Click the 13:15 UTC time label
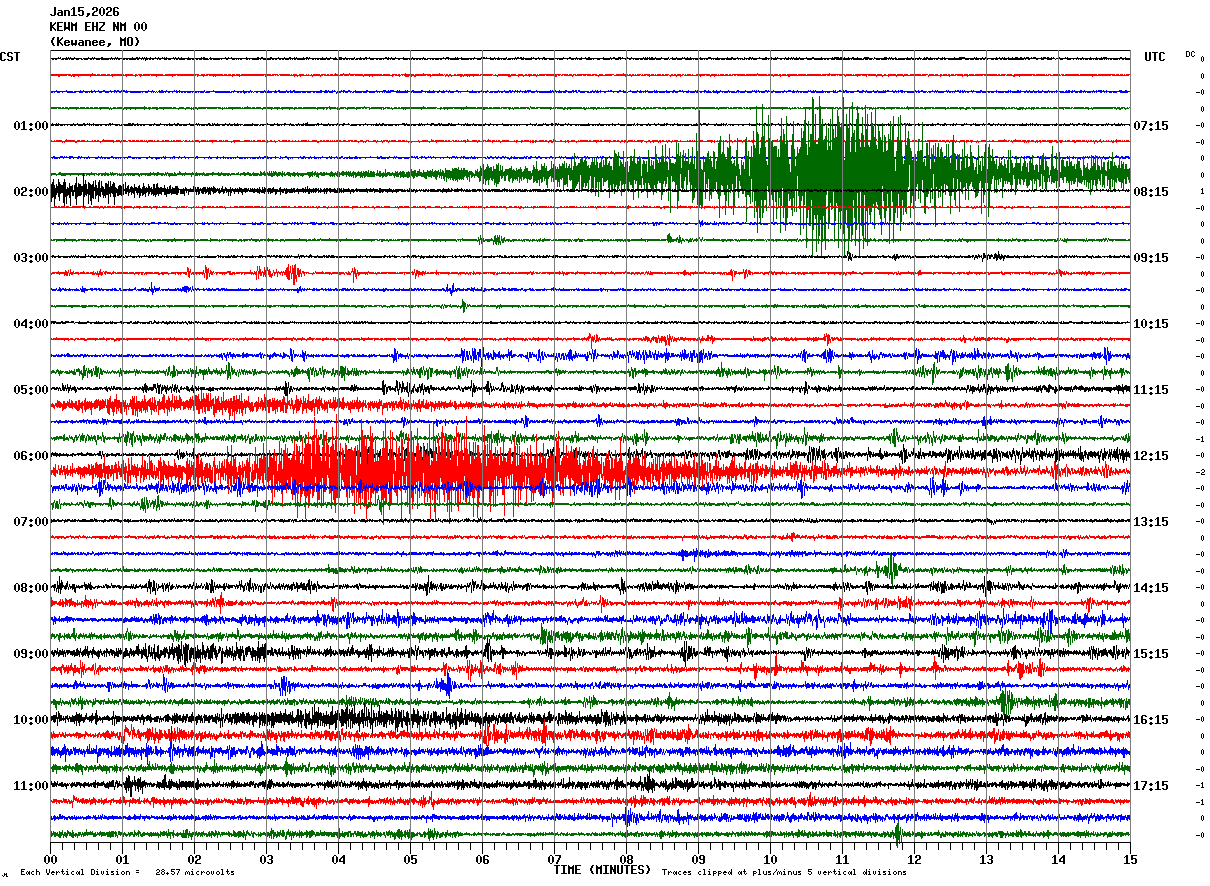Screen dimensions: 1210x886 pyautogui.click(x=1150, y=522)
